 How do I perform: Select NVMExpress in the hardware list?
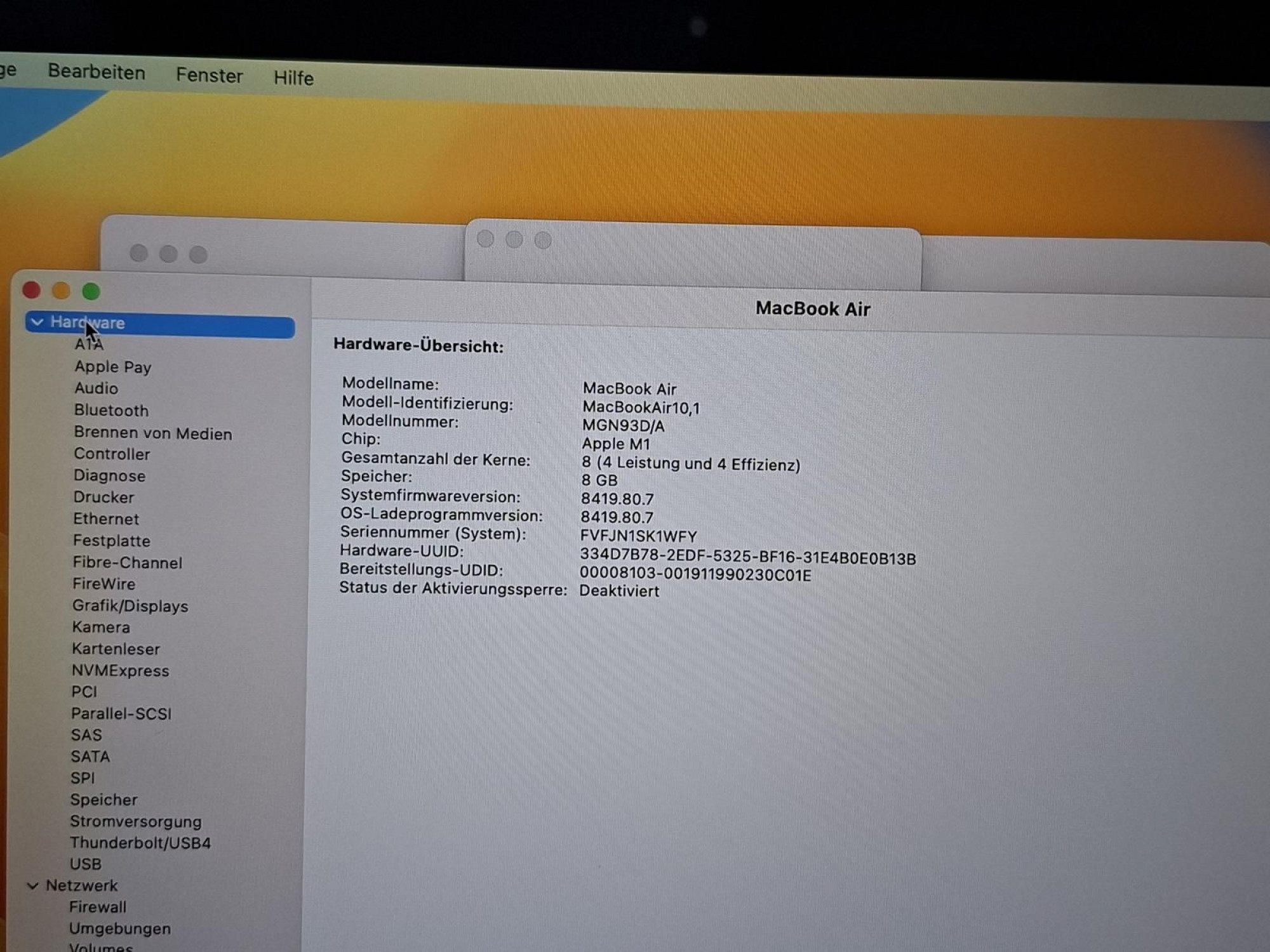tap(120, 670)
